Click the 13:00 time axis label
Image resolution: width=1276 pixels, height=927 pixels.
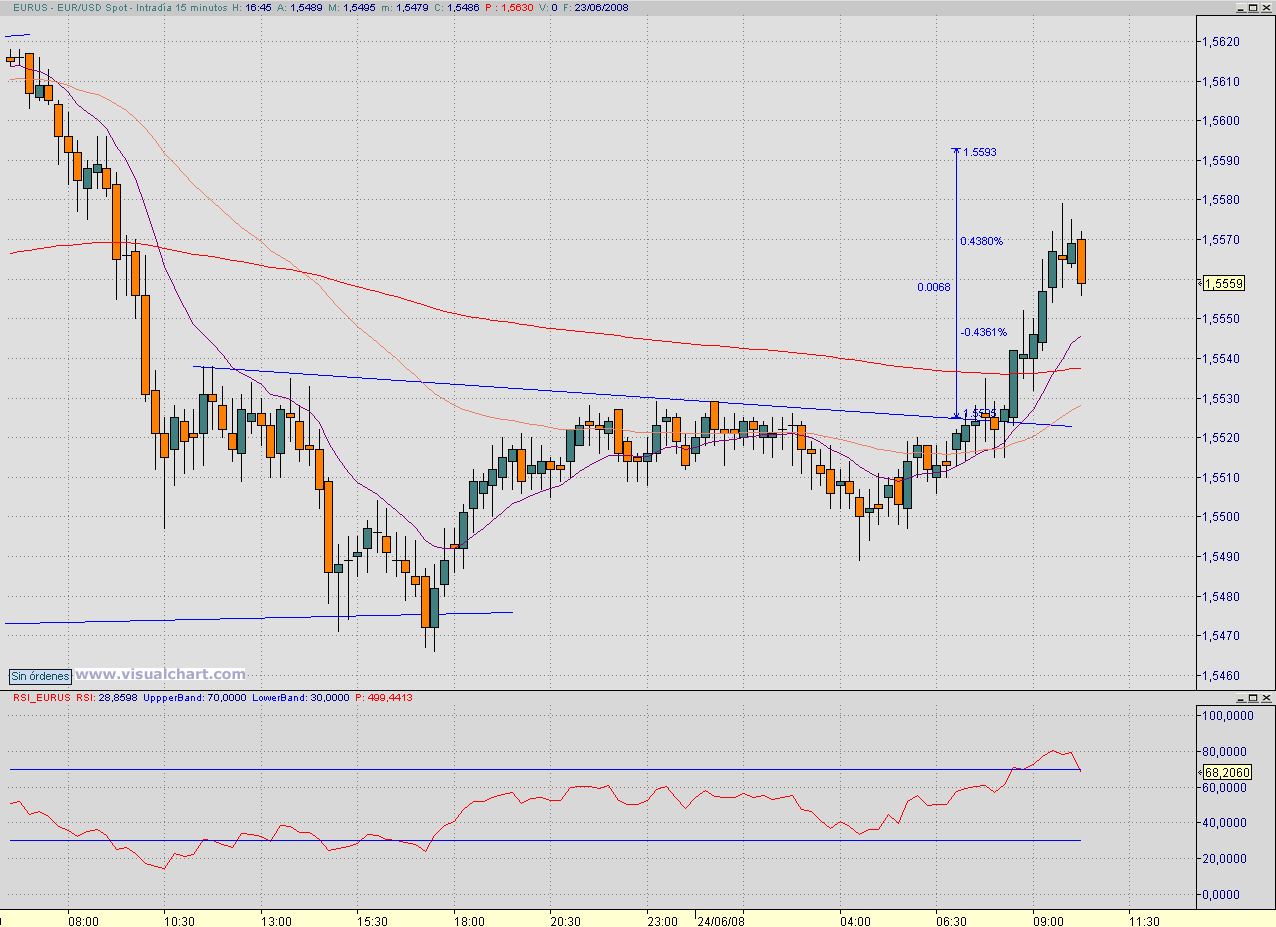(x=275, y=921)
